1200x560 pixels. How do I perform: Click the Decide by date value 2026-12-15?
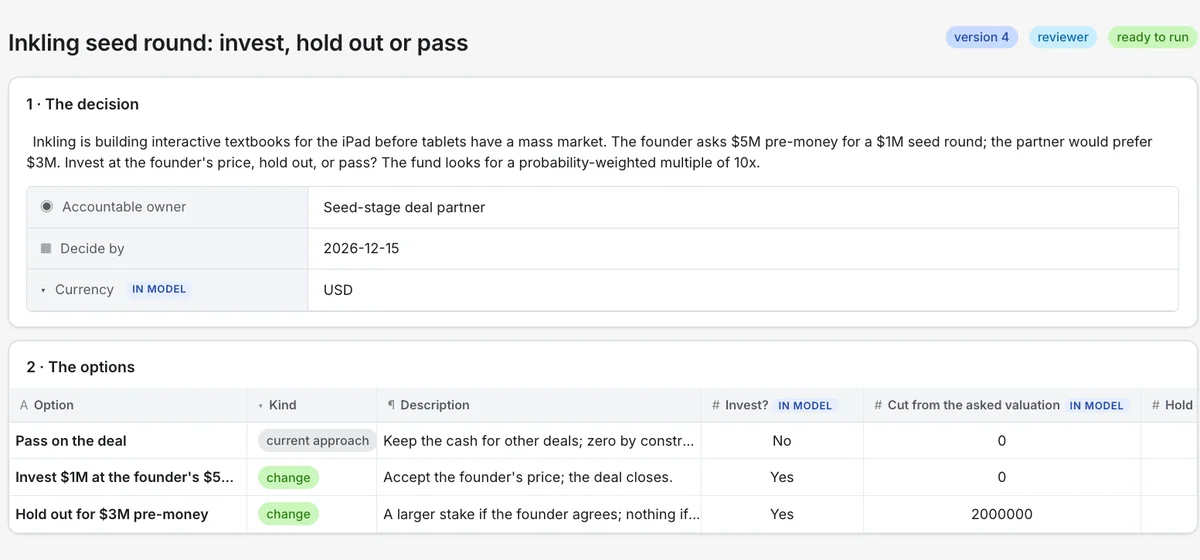pyautogui.click(x=361, y=248)
